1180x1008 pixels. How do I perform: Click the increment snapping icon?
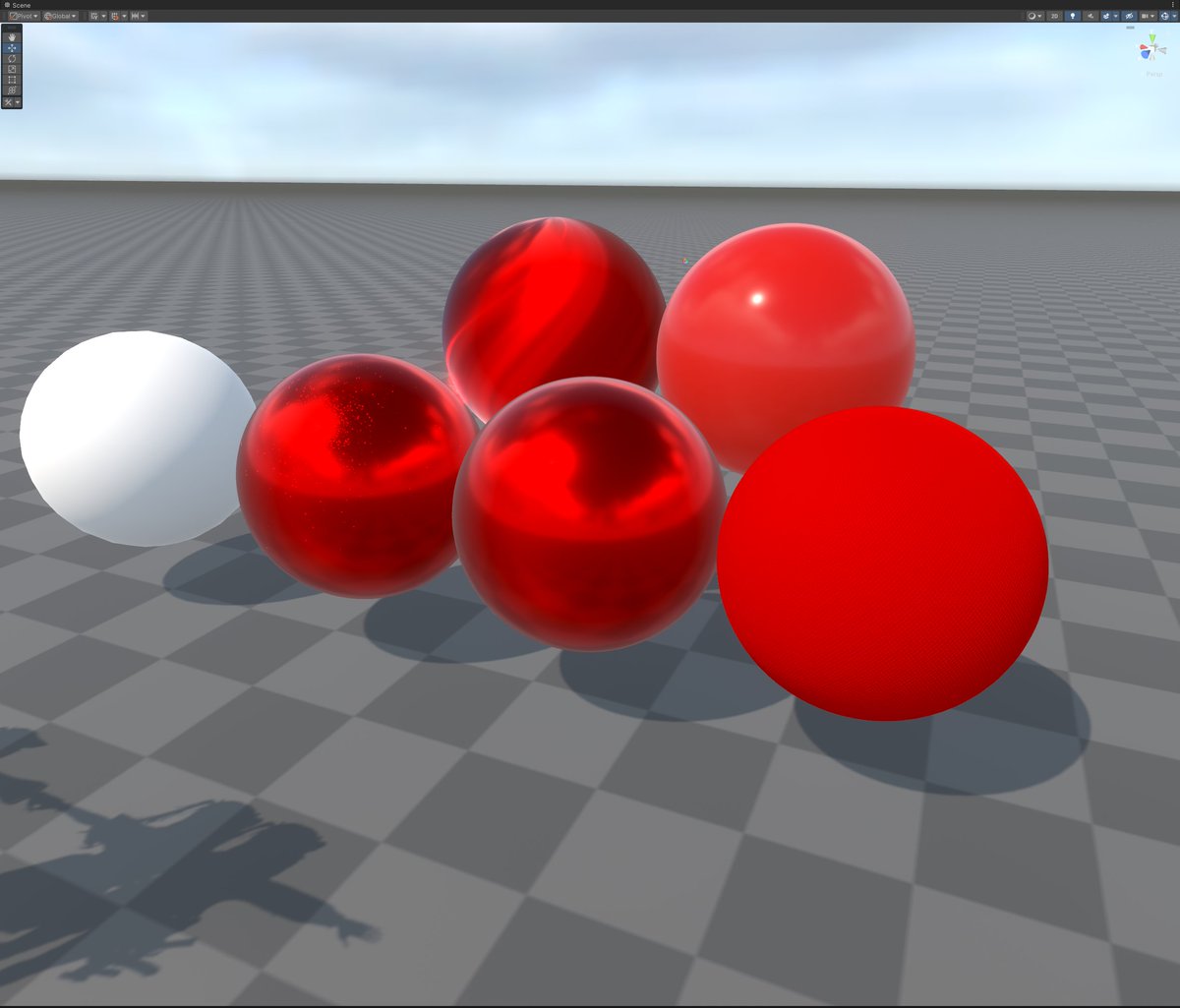(x=135, y=16)
